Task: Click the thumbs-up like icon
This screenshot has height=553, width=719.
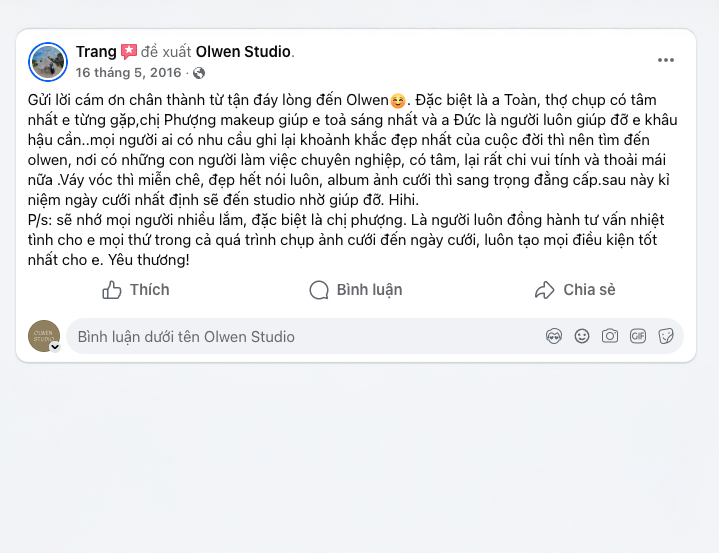Action: 112,290
